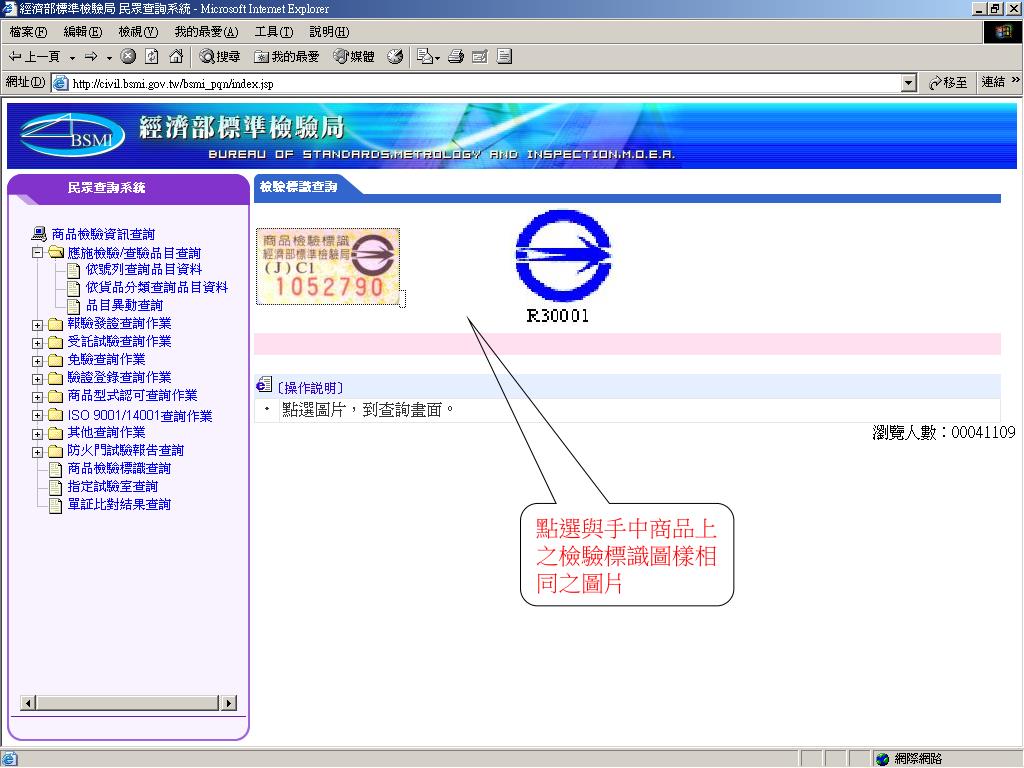Expand the 防火門試驗報告查詢 folder
Screen dimensions: 1024x768
37,452
